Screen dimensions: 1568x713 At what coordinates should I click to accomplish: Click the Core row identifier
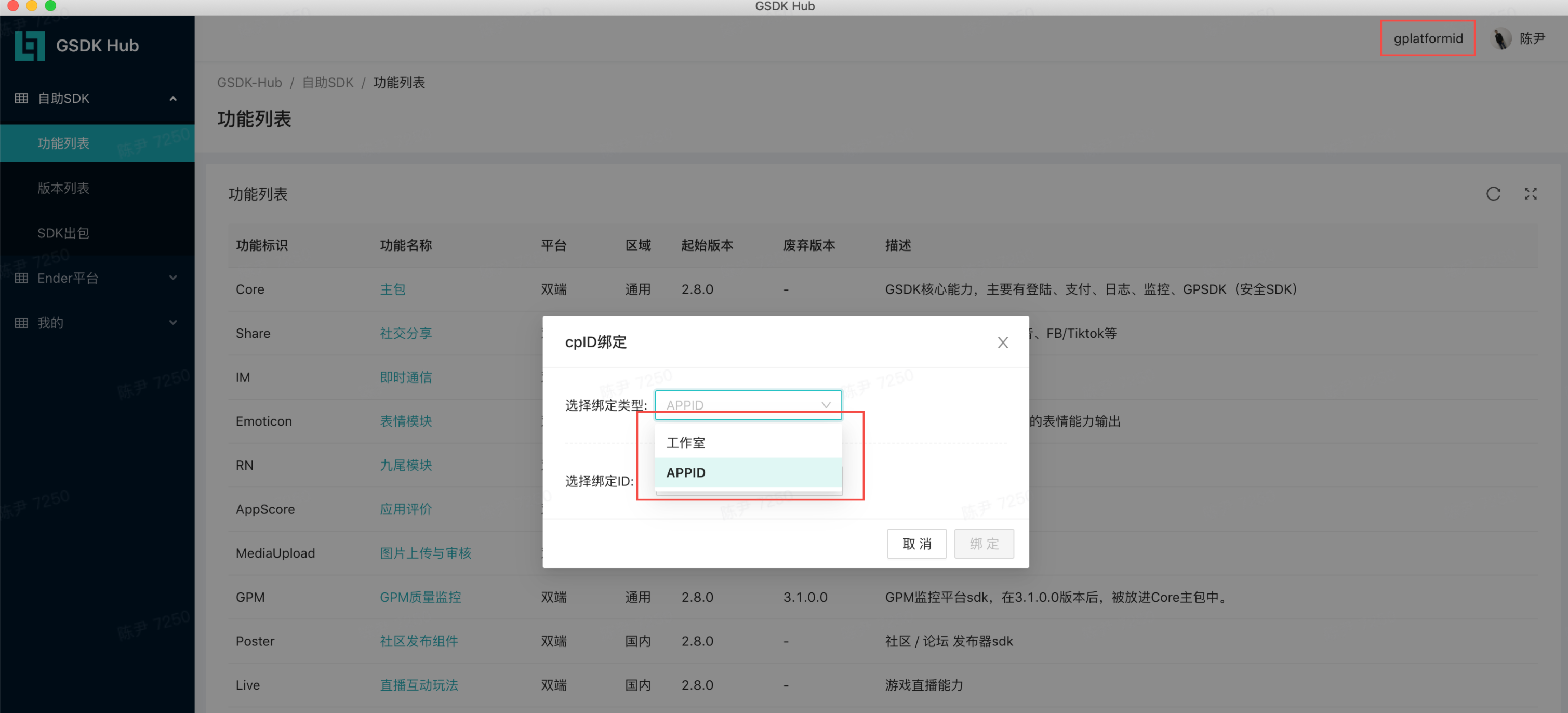point(249,289)
